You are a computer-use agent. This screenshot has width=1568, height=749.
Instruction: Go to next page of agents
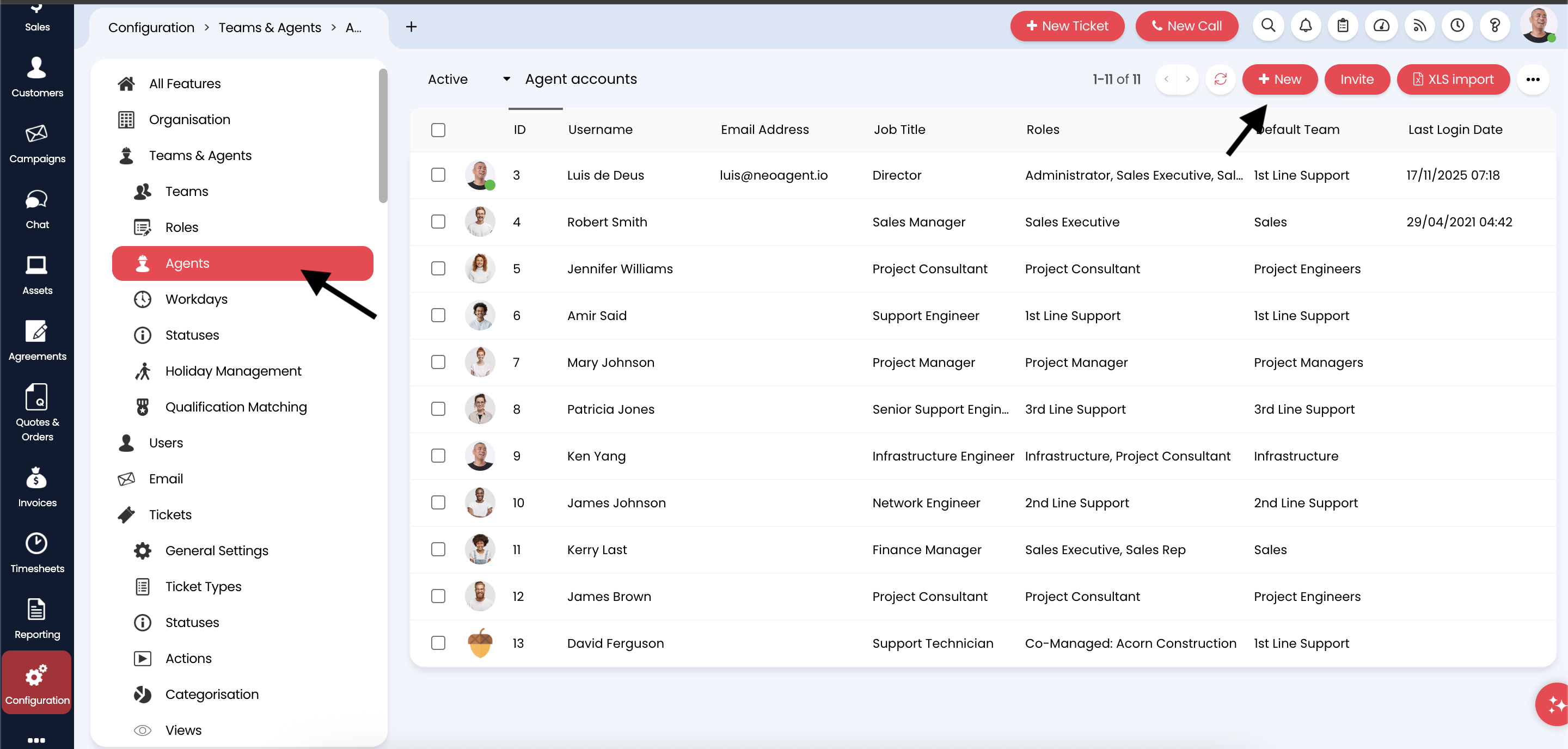click(1187, 79)
